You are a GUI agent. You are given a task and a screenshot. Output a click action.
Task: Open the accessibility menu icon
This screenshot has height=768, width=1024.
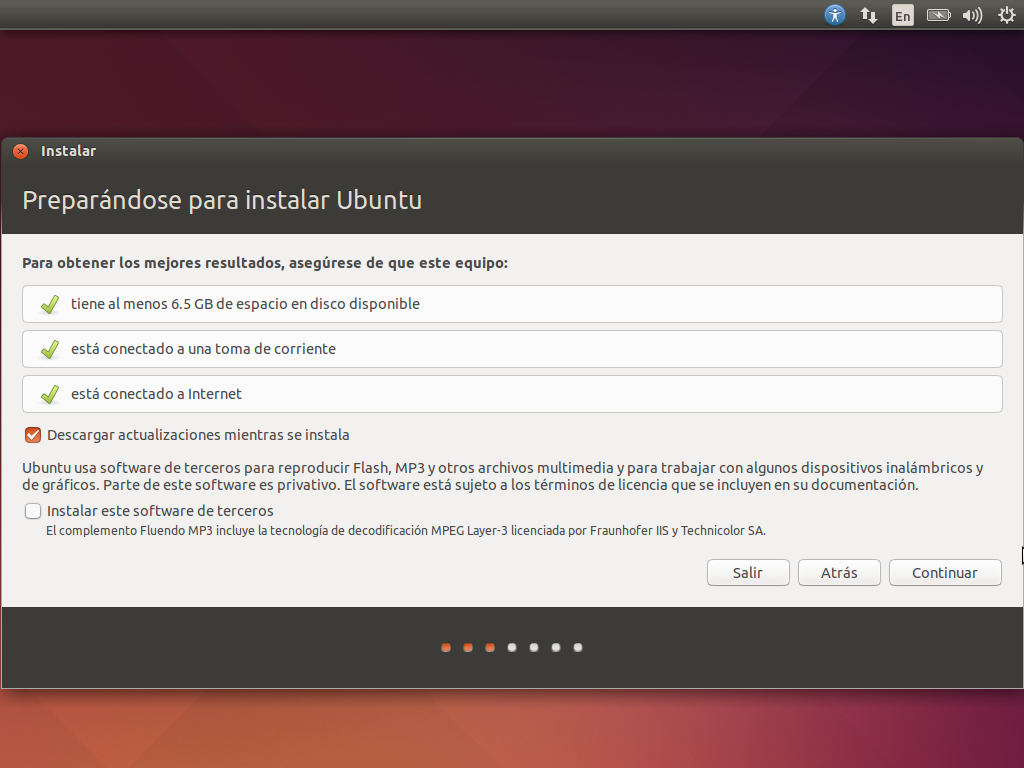[x=835, y=14]
